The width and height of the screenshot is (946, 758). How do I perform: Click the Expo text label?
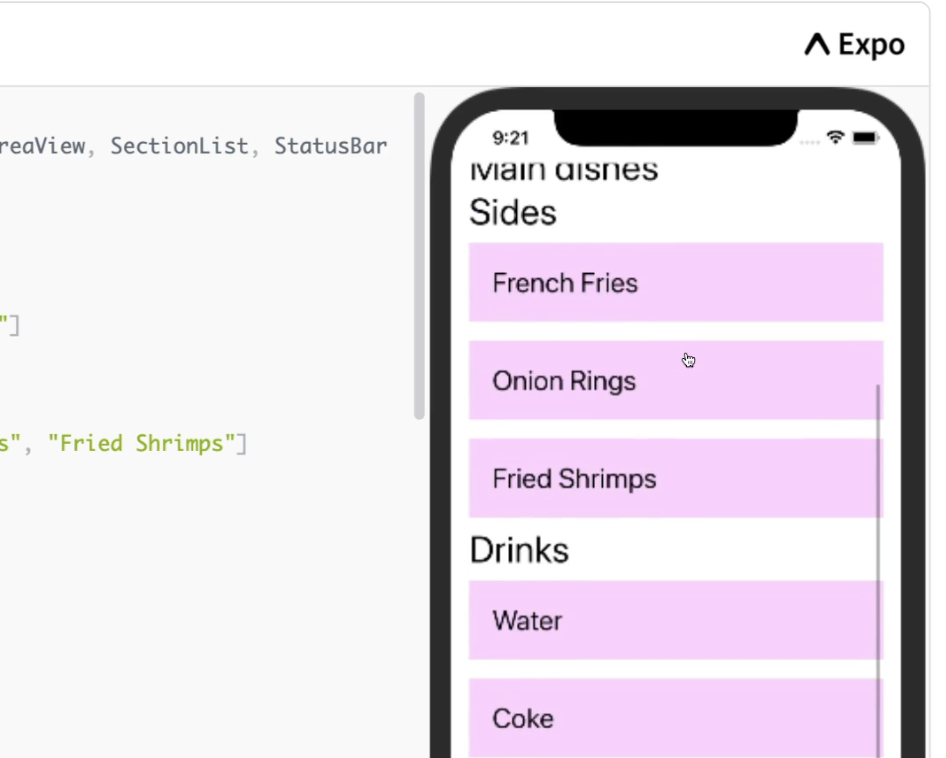point(872,45)
